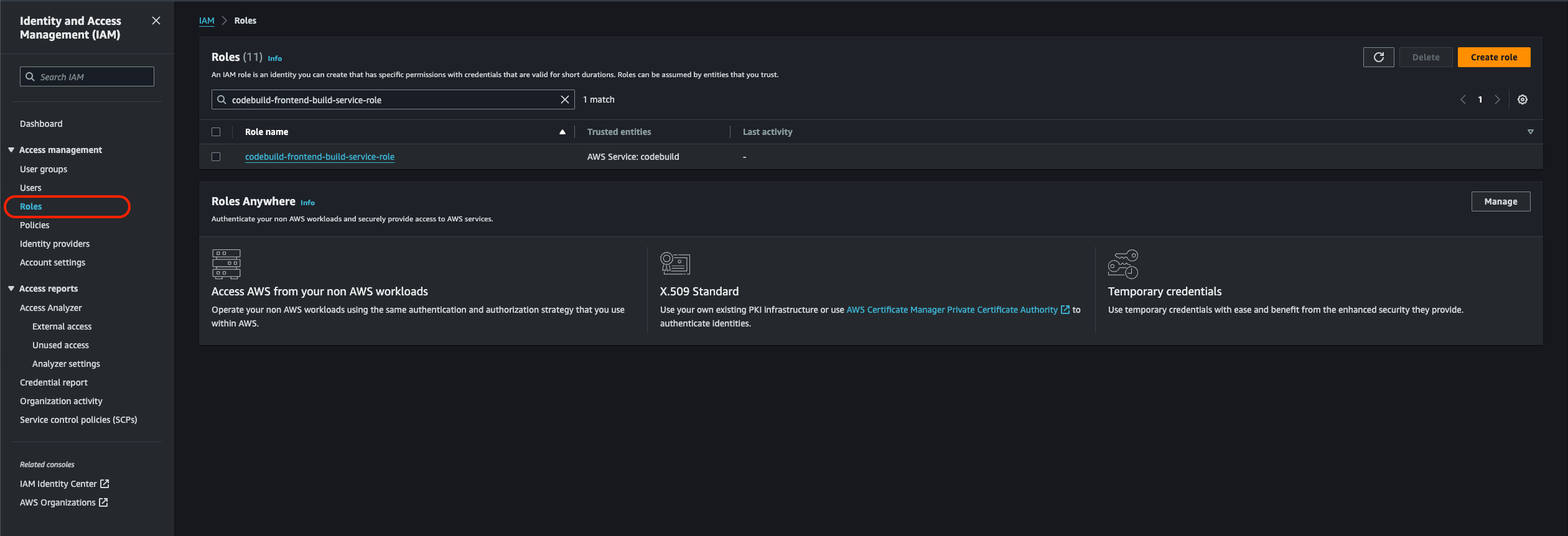Click the 'X.509 Standard' heading
The height and width of the screenshot is (536, 1568).
coord(699,292)
